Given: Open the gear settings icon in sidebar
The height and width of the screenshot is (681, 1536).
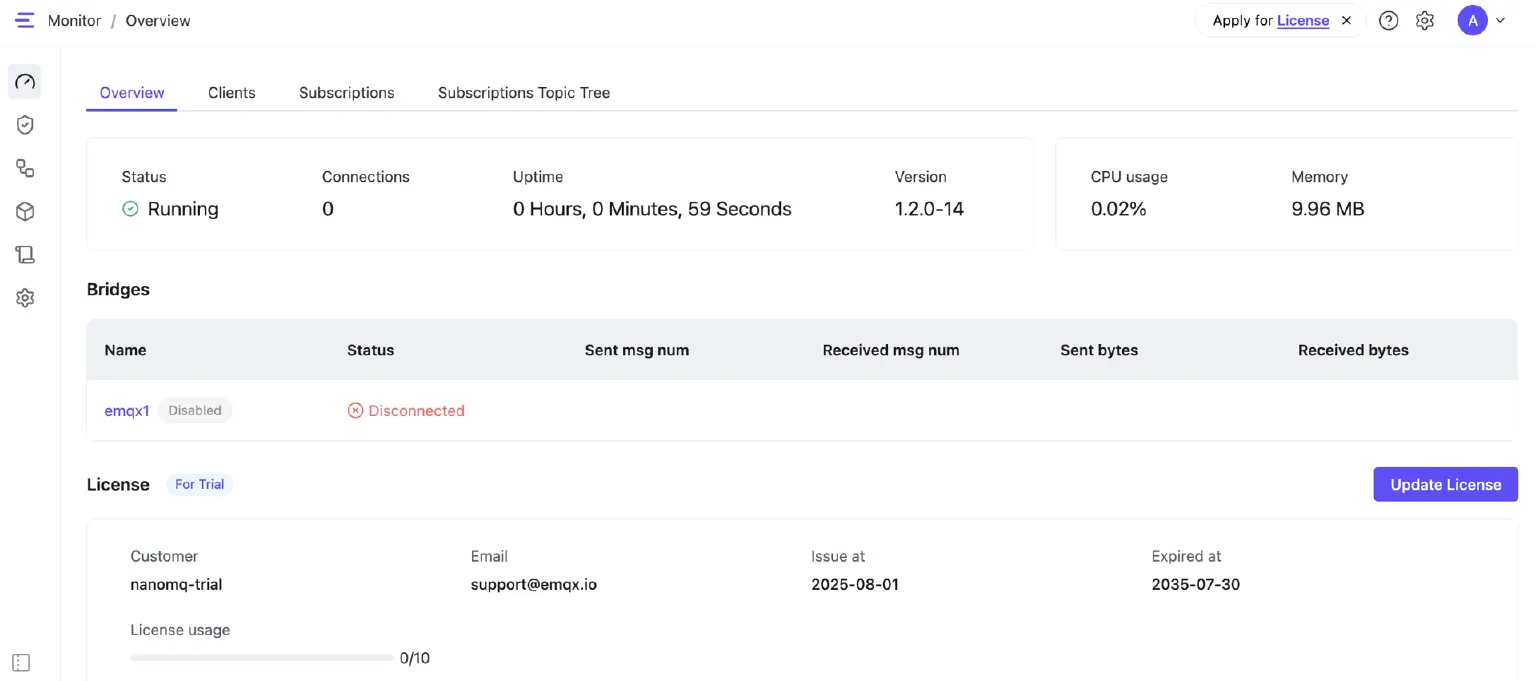Looking at the screenshot, I should coord(25,298).
